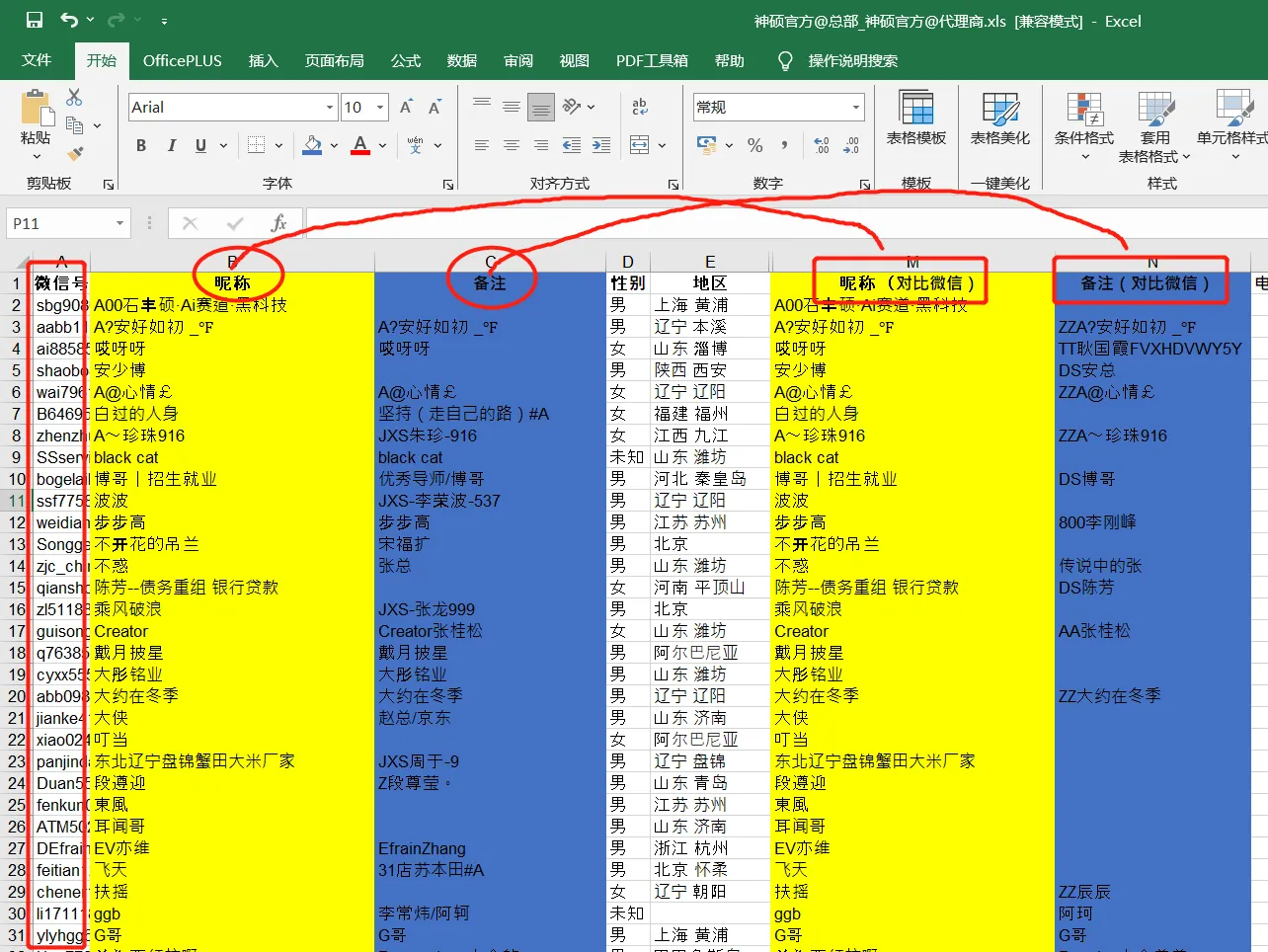Toggle Italic formatting
Image resolution: width=1268 pixels, height=952 pixels.
click(172, 145)
